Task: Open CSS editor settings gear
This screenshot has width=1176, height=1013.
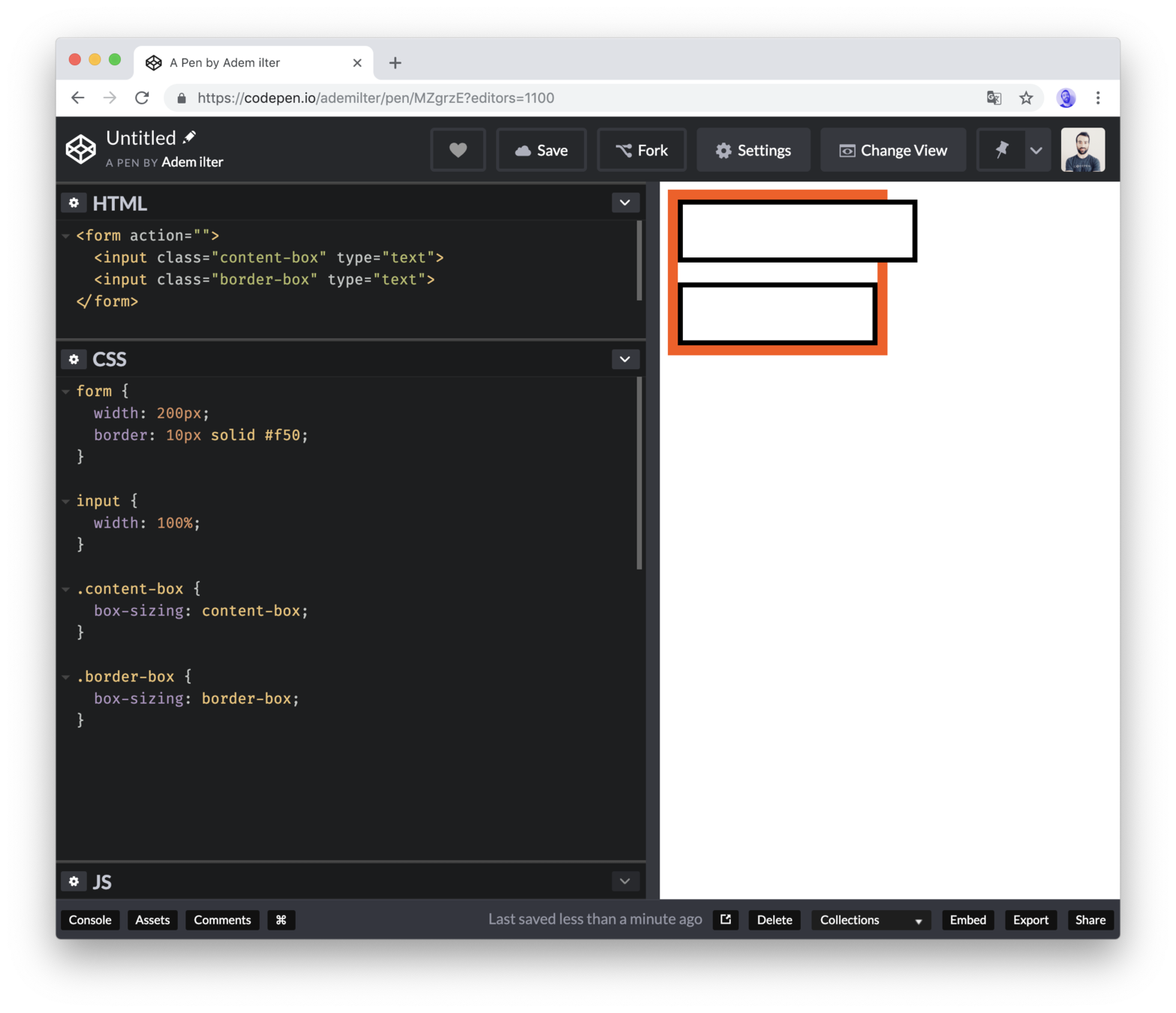Action: pos(74,359)
